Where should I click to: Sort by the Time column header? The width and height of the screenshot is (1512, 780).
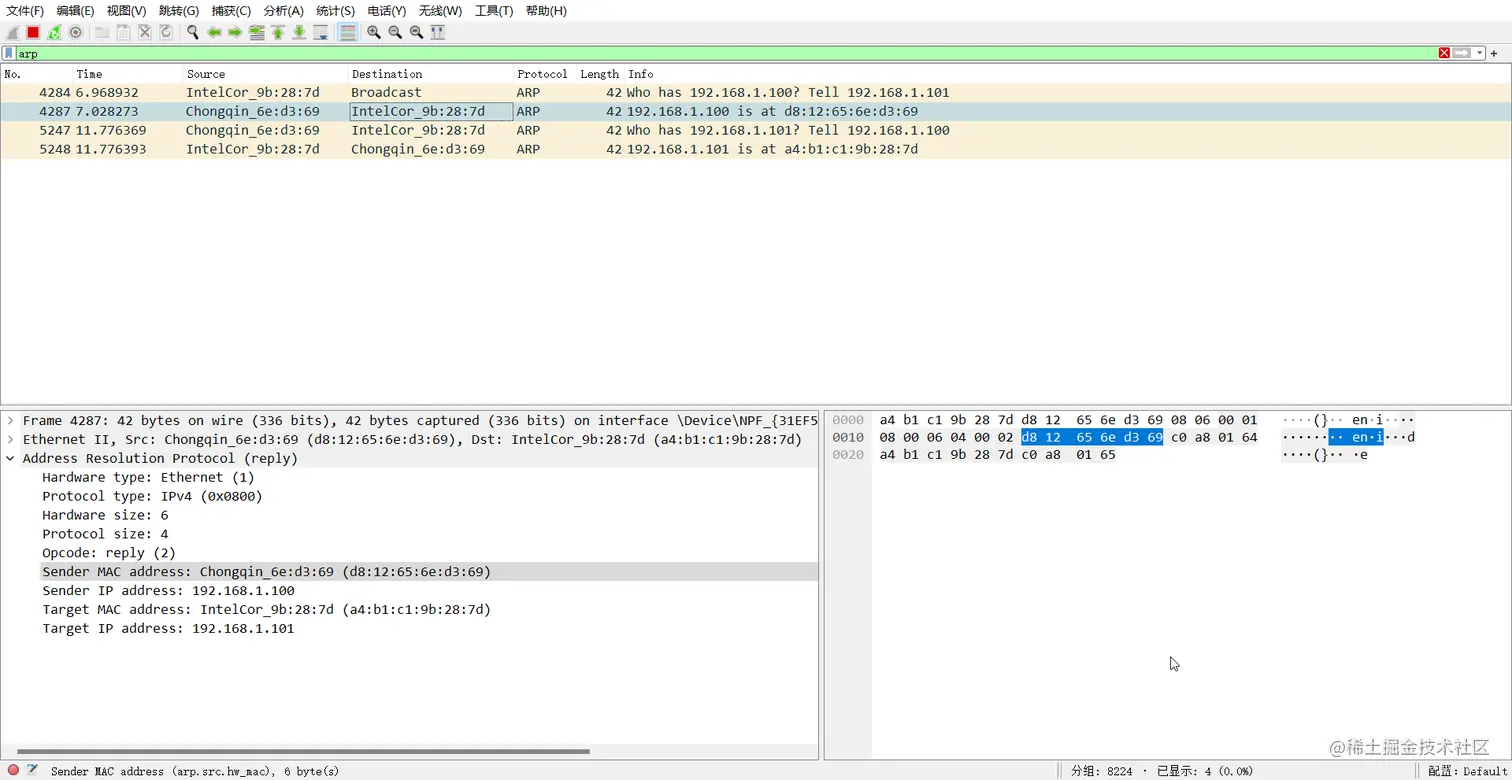coord(128,74)
